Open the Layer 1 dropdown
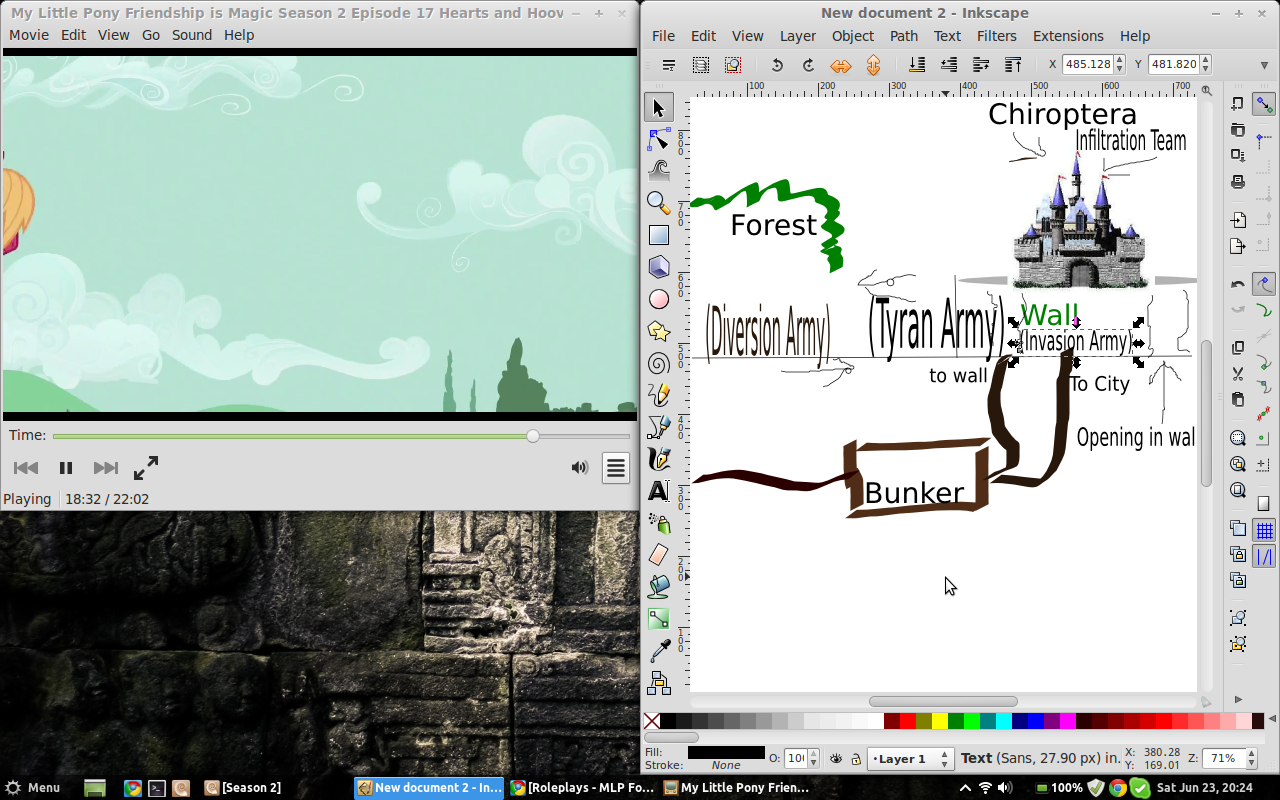1280x800 pixels. [x=910, y=759]
